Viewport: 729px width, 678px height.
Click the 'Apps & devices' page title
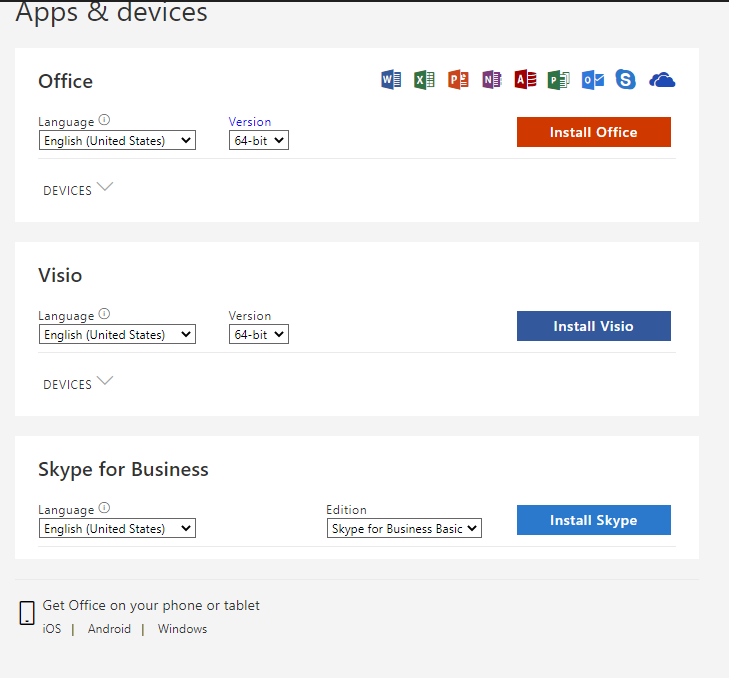pos(111,13)
